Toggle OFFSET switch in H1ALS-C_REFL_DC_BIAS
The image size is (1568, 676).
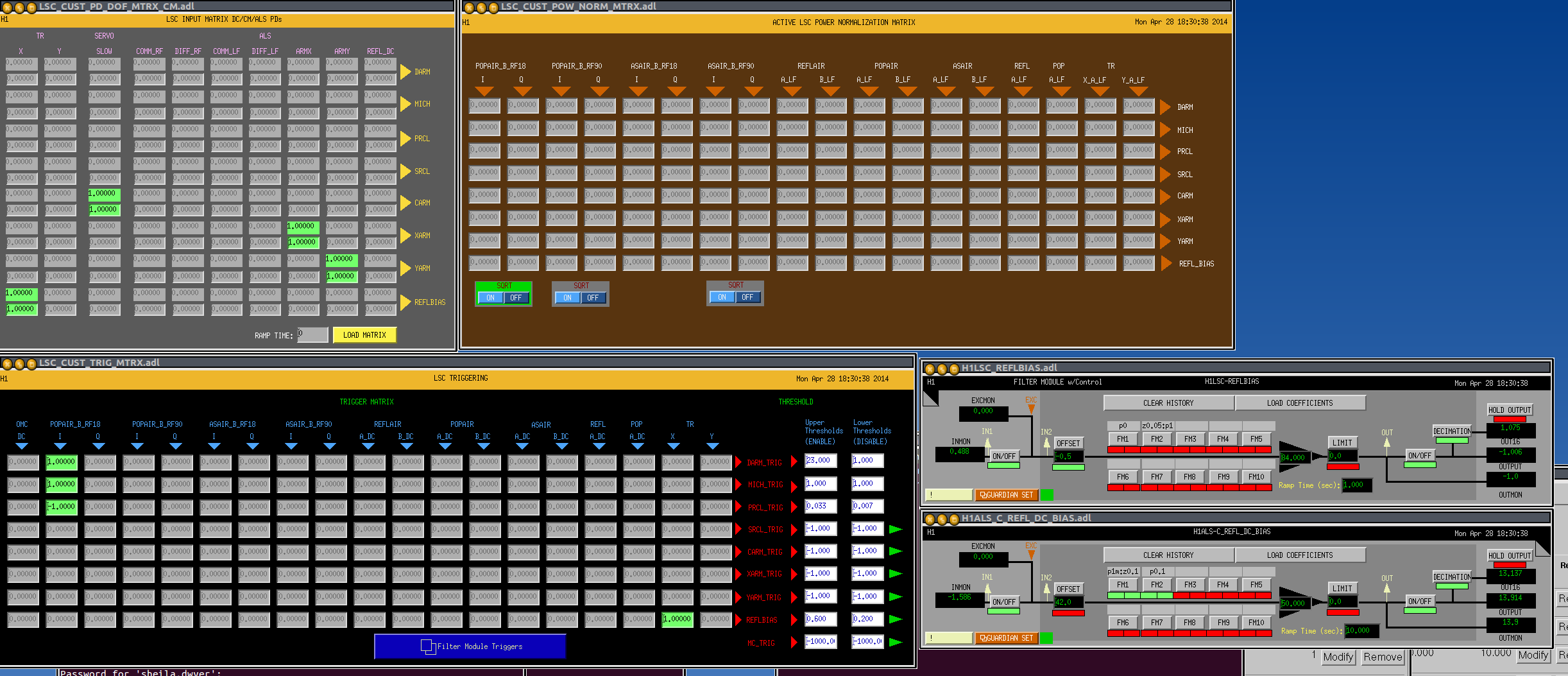pos(1068,589)
